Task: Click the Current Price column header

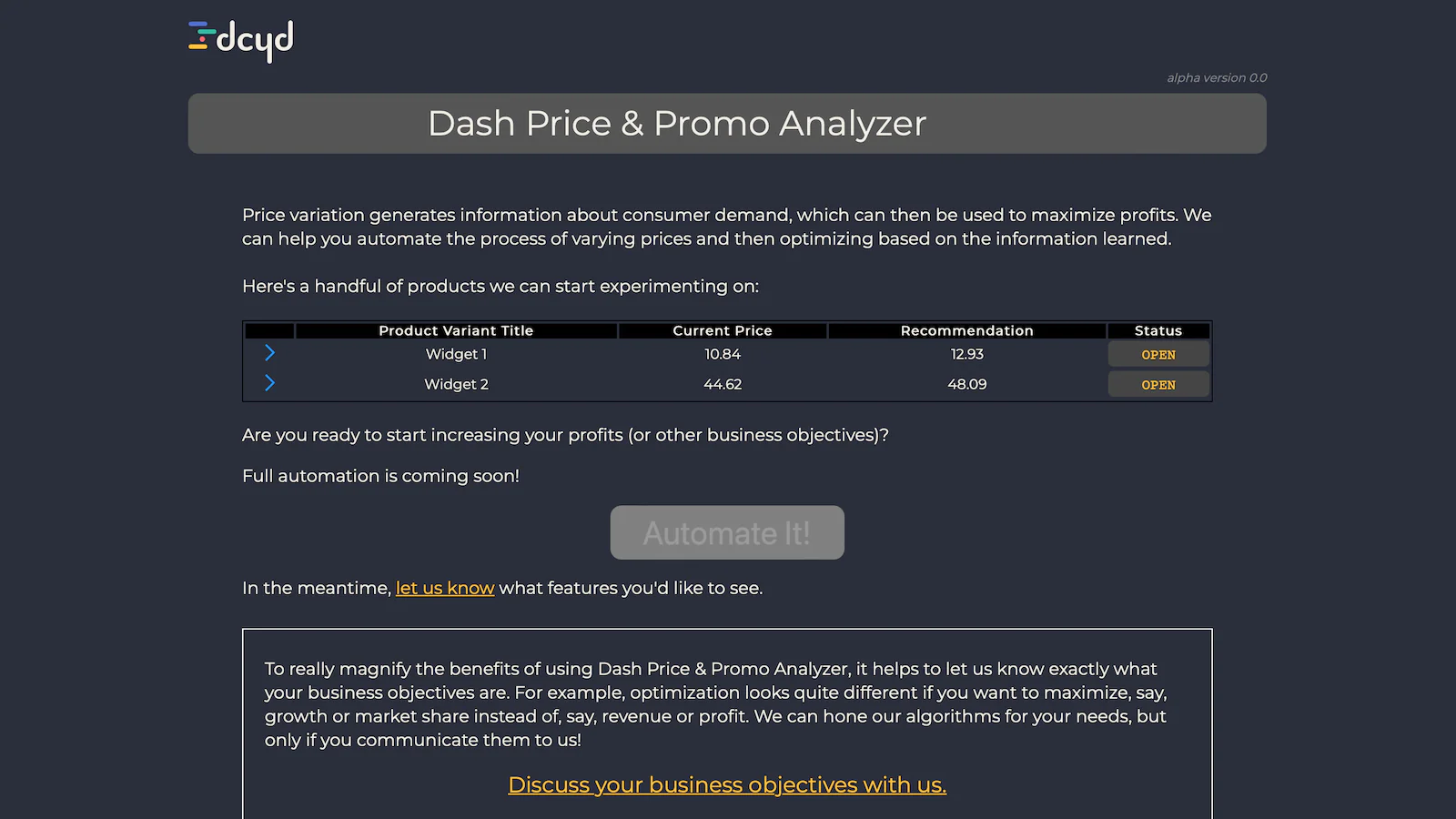Action: (722, 330)
